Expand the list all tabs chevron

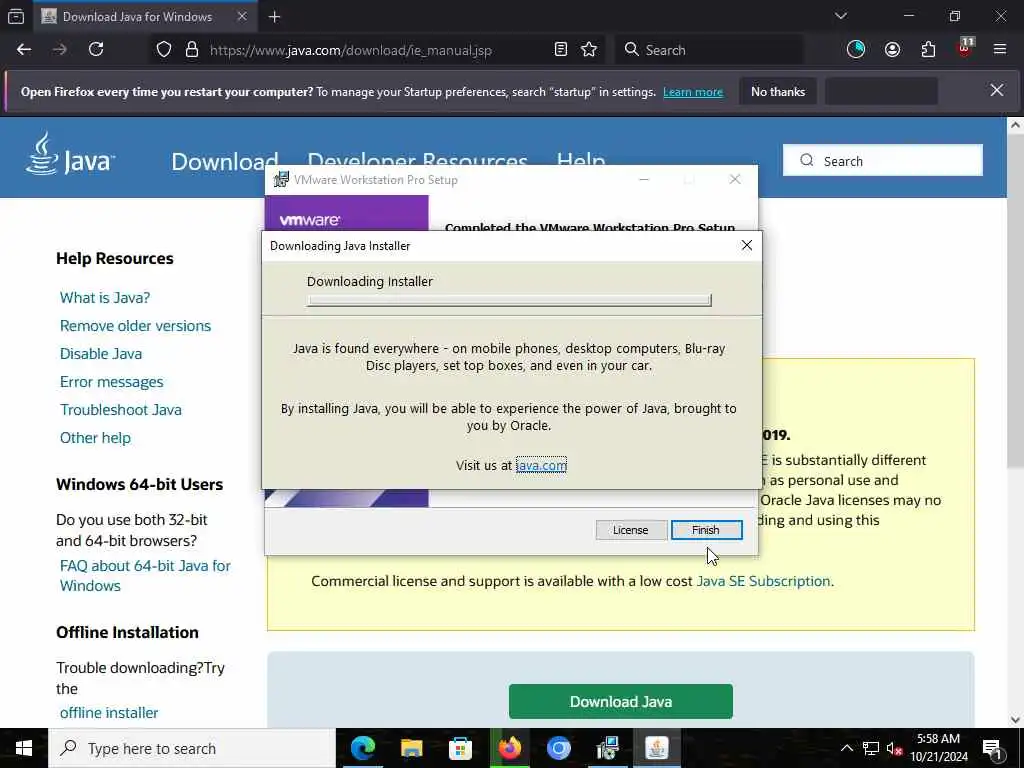click(841, 16)
